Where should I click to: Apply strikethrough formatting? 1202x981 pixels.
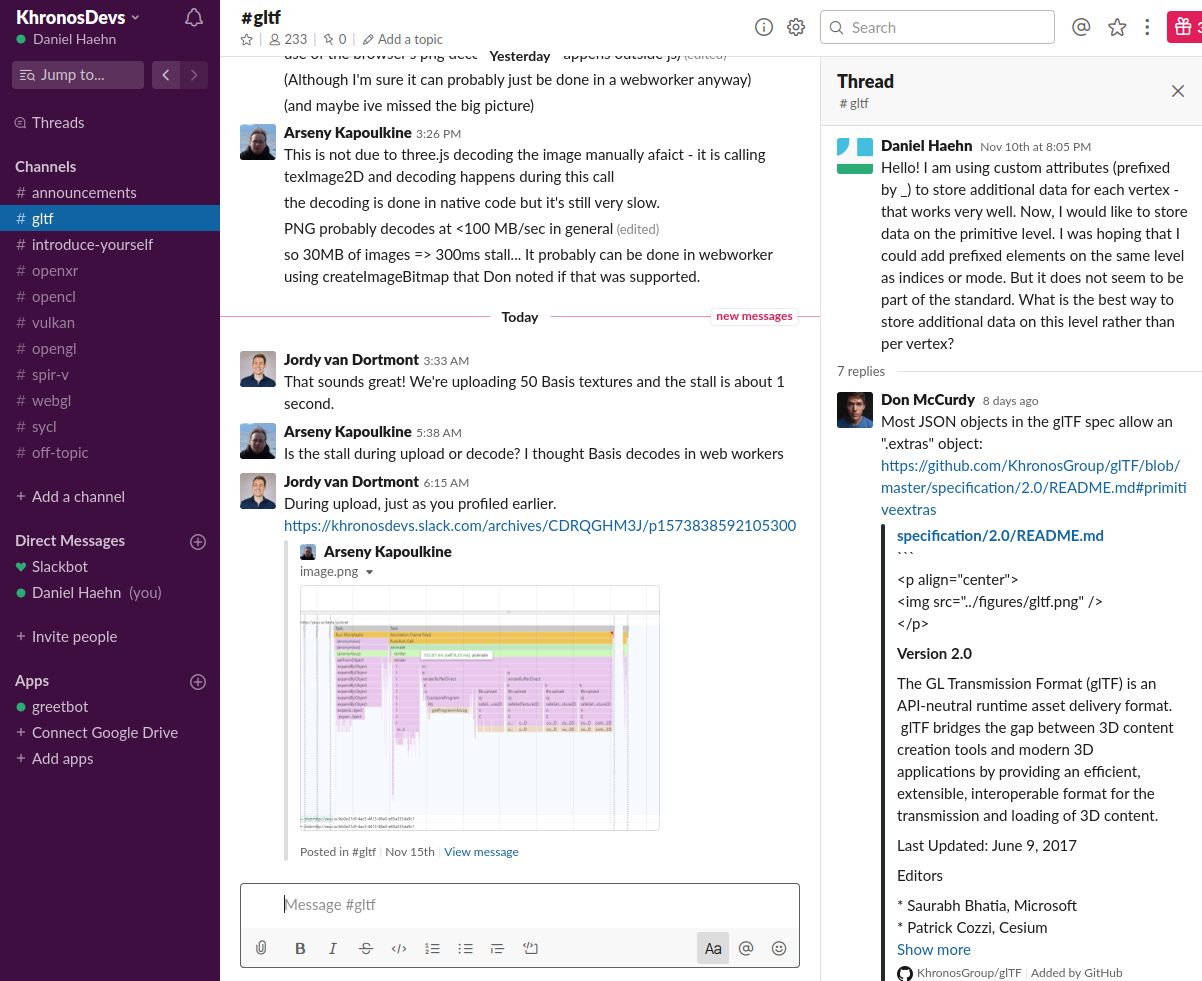(366, 948)
